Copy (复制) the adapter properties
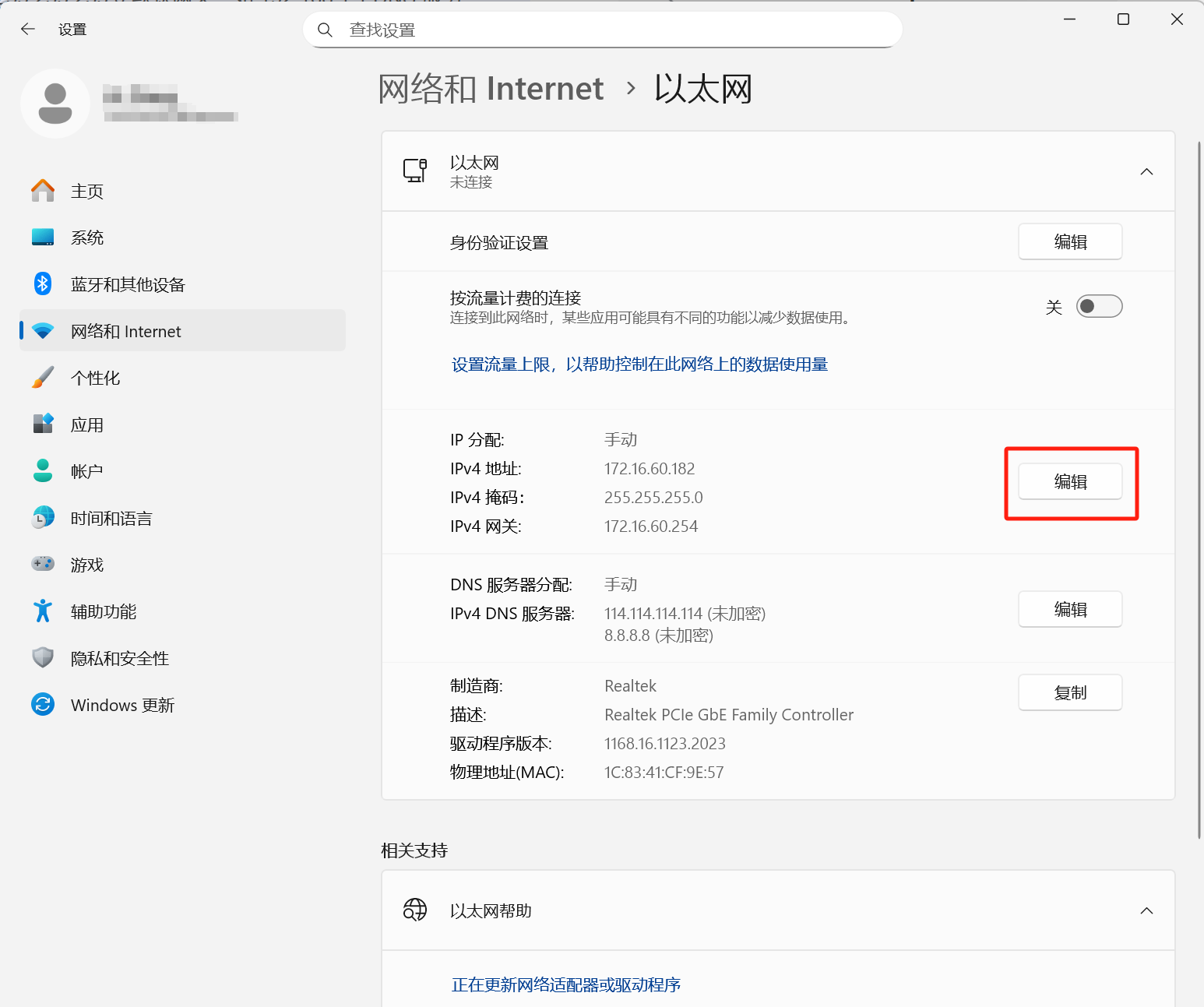The image size is (1204, 1007). (x=1070, y=693)
